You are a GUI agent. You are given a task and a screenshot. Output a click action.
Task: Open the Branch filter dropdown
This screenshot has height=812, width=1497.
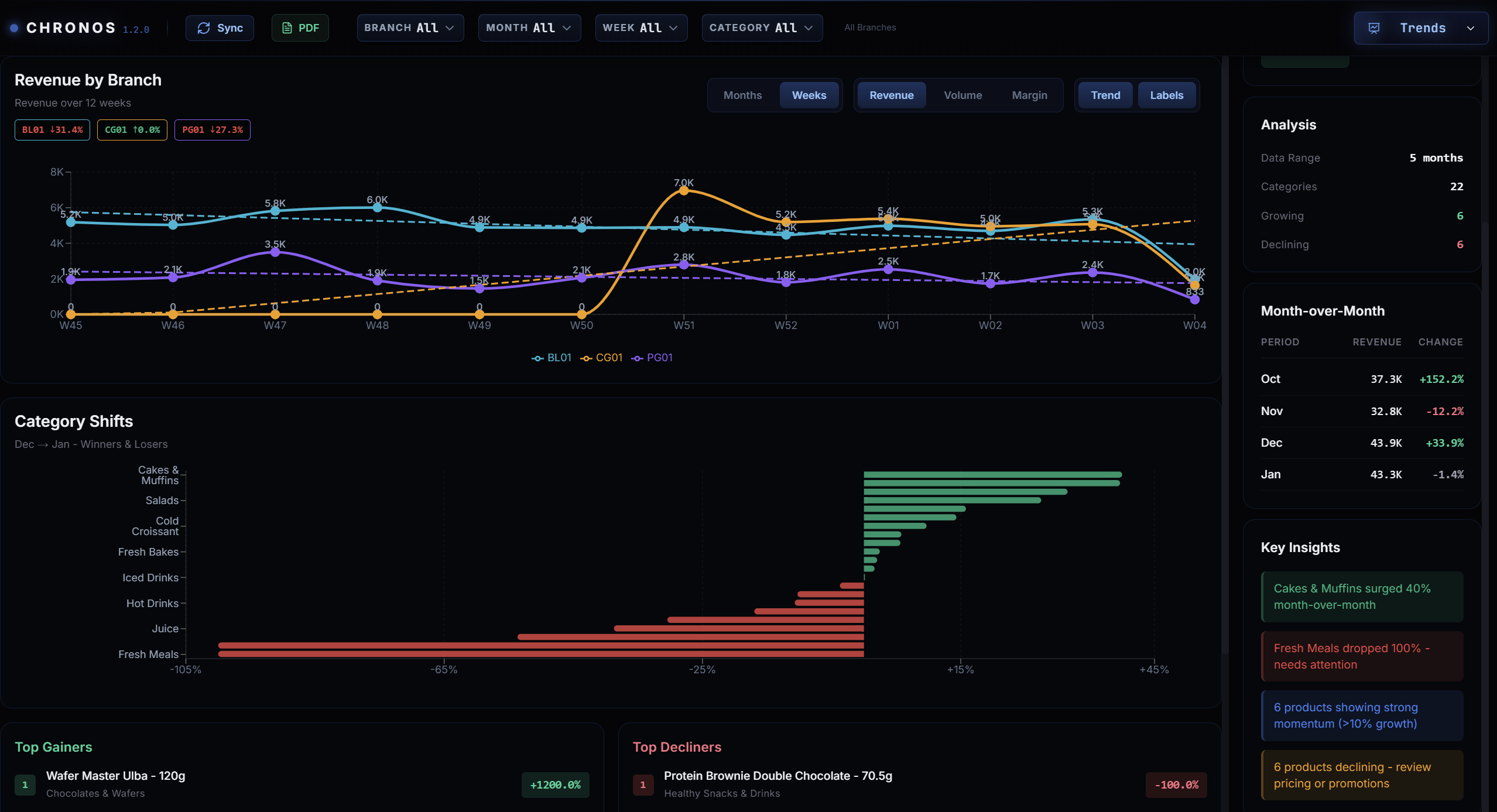(409, 28)
